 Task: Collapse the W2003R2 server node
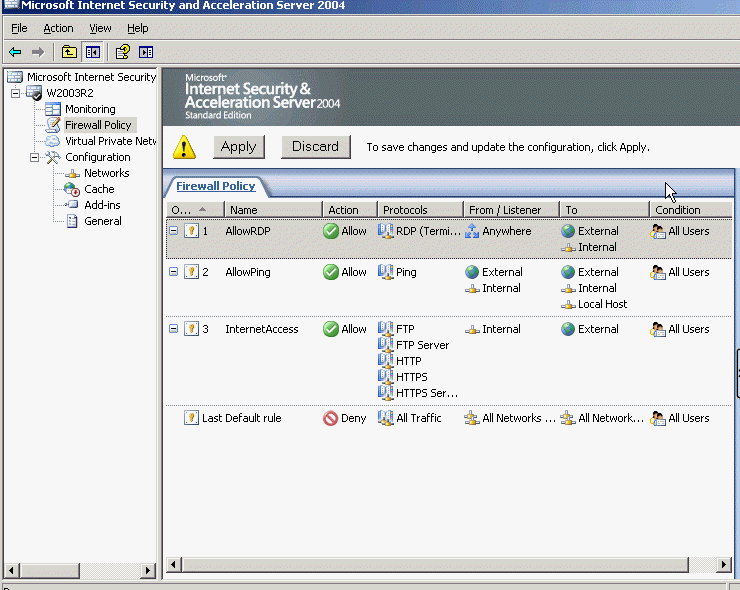pyautogui.click(x=16, y=93)
